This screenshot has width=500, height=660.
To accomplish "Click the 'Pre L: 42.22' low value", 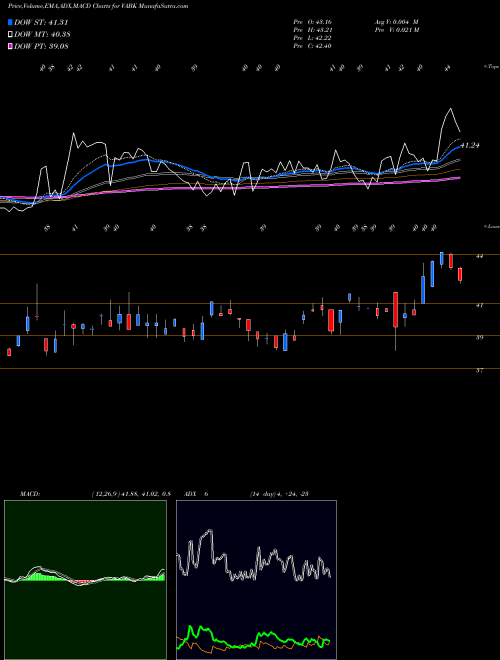I will [x=313, y=37].
